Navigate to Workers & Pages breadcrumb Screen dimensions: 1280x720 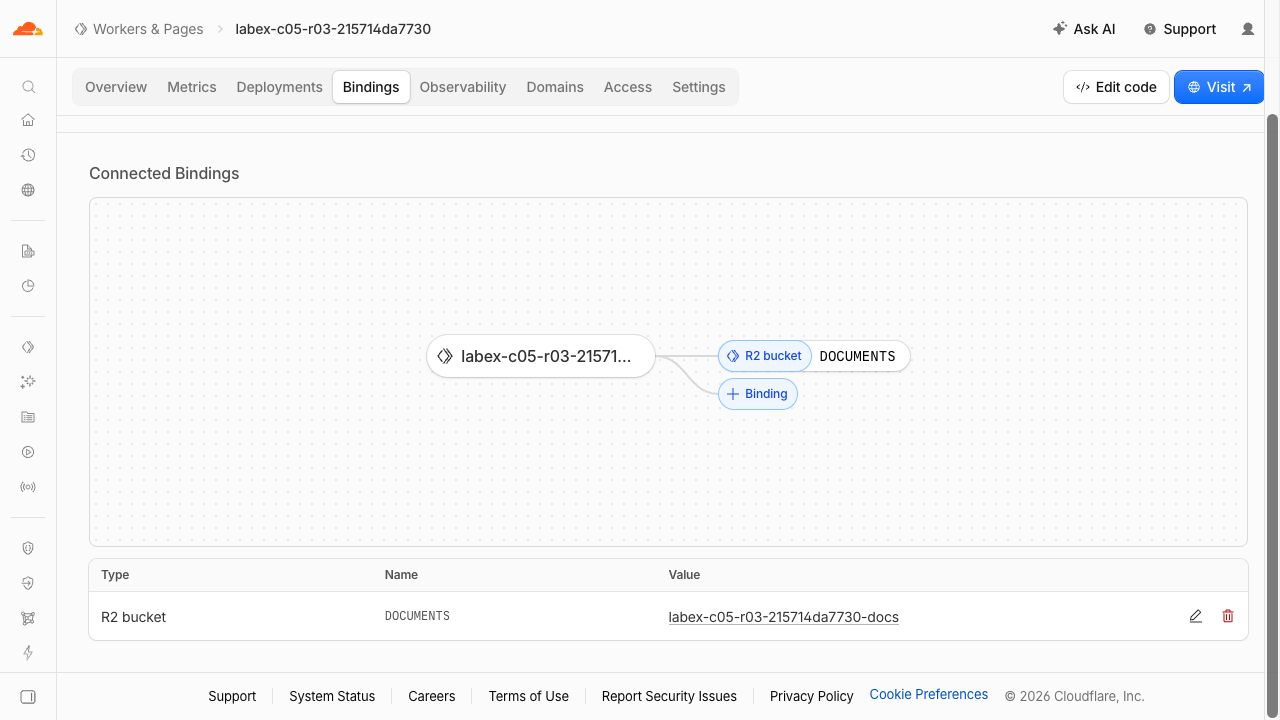[139, 29]
